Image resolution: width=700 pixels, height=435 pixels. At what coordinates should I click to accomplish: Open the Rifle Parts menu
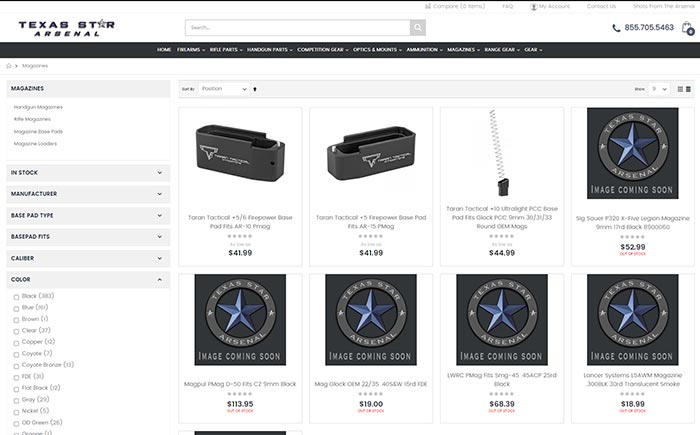pos(226,50)
